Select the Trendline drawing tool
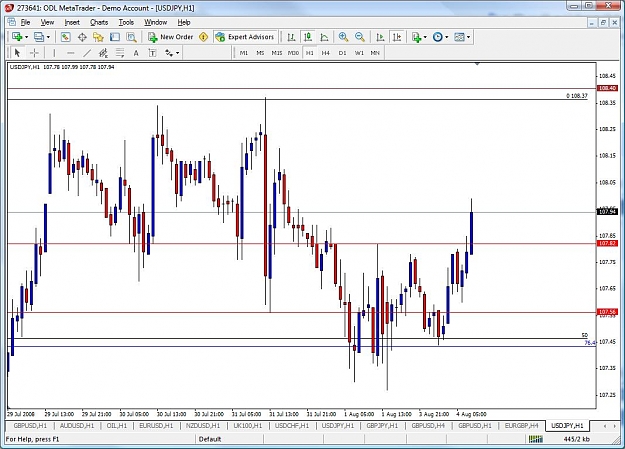The width and height of the screenshot is (625, 449). 87,53
